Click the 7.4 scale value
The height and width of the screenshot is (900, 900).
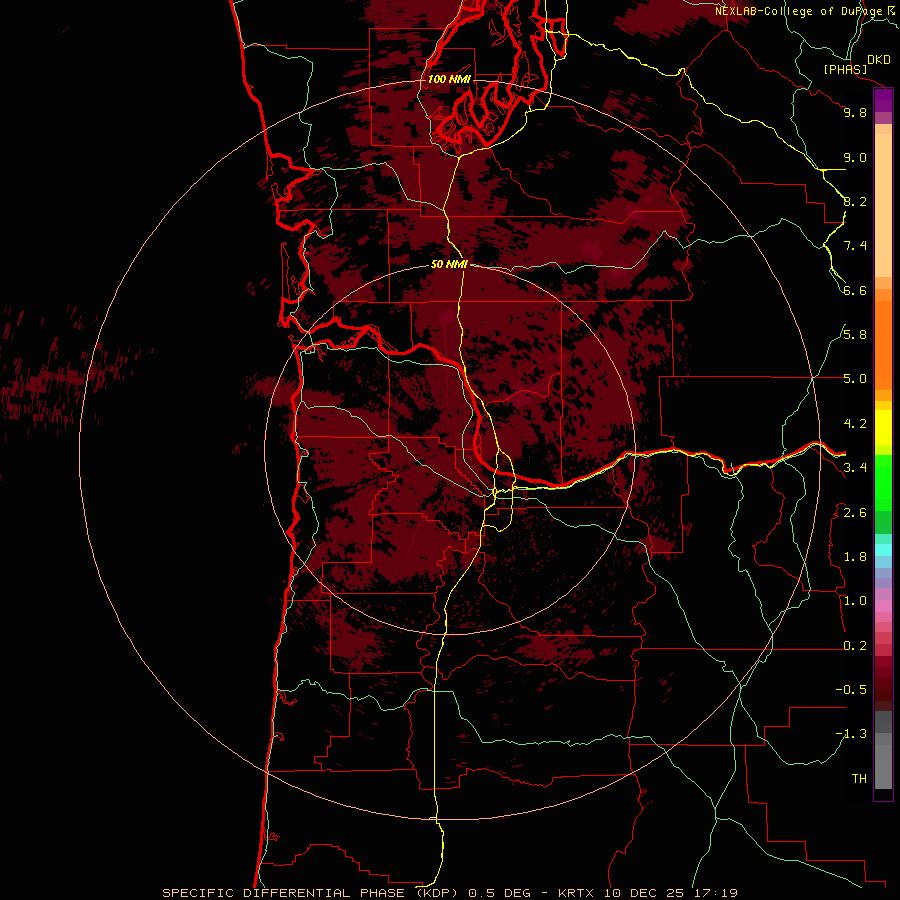855,246
